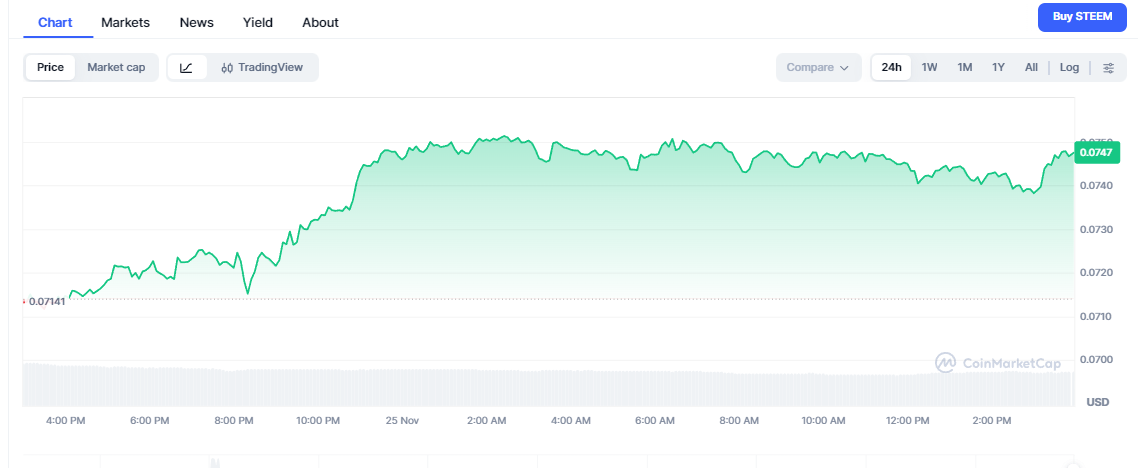Viewport: 1138px width, 468px height.
Task: Switch to the Markets tab
Action: coord(126,22)
